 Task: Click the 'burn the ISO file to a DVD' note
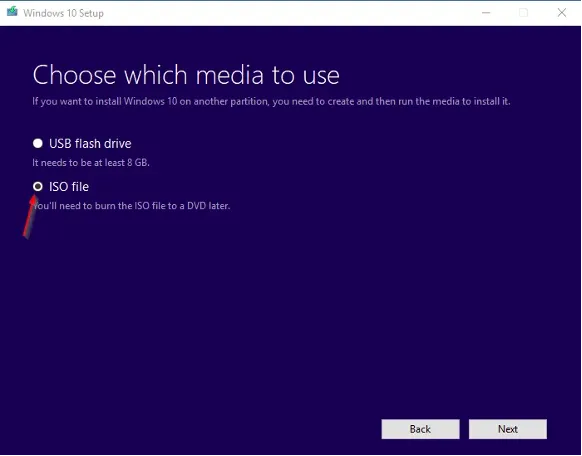click(x=131, y=206)
